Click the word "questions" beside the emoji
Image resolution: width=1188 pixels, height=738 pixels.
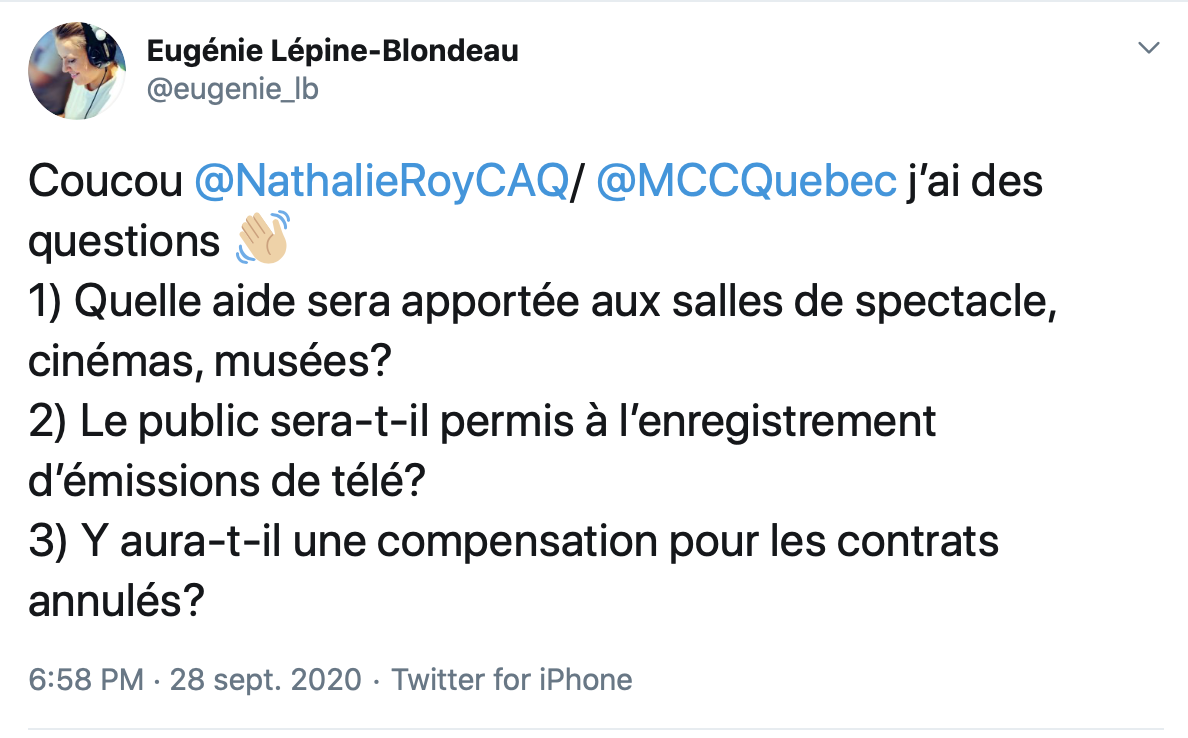[x=124, y=243]
